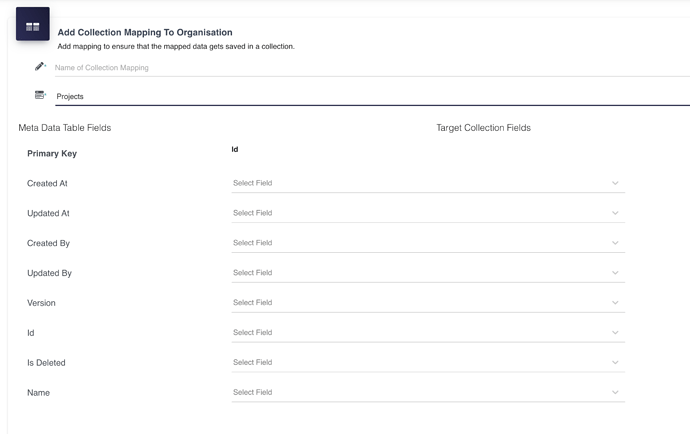The image size is (690, 434).
Task: Click the Updated By row chevron arrow
Action: [x=615, y=273]
